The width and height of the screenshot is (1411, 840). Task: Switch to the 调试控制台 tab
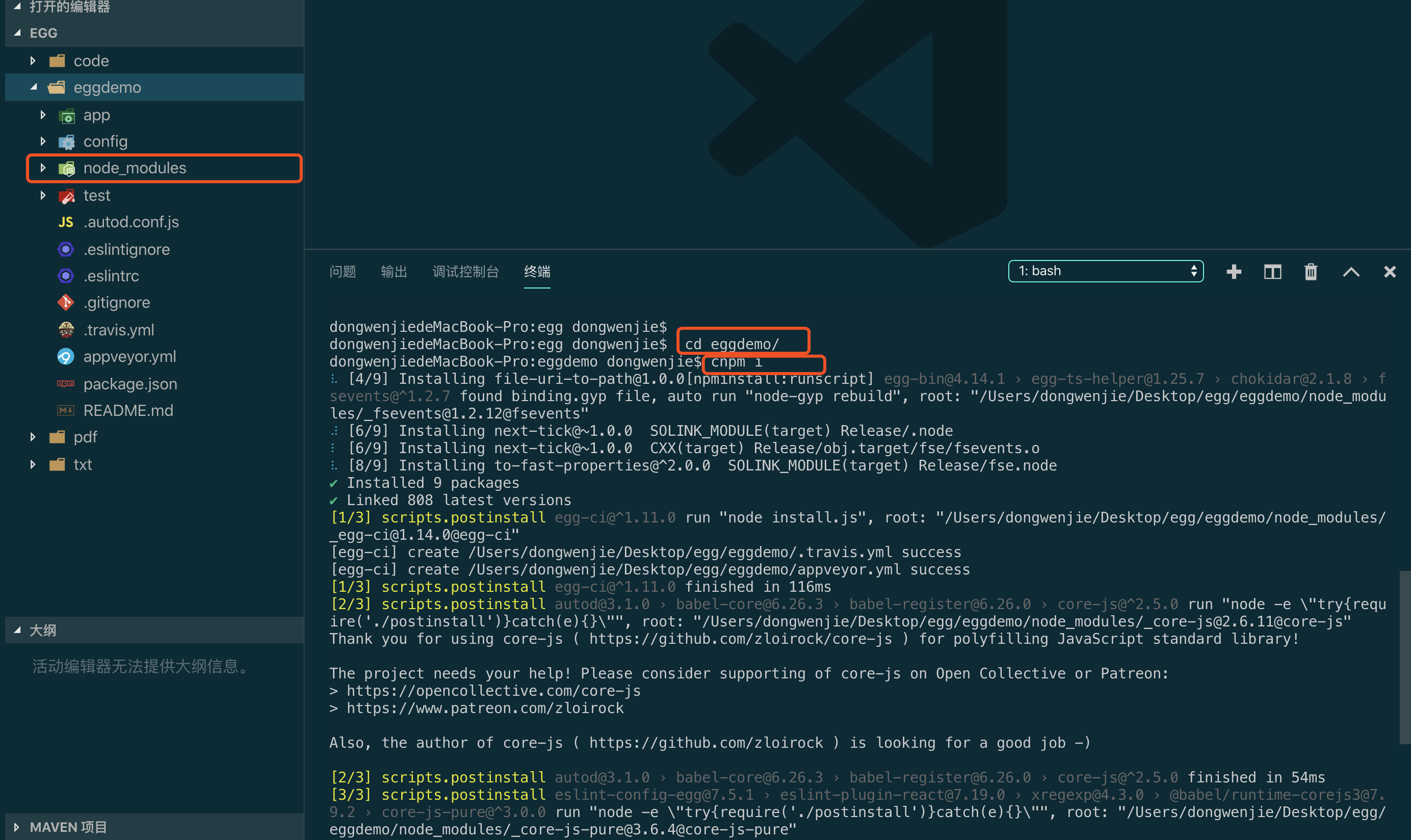465,272
